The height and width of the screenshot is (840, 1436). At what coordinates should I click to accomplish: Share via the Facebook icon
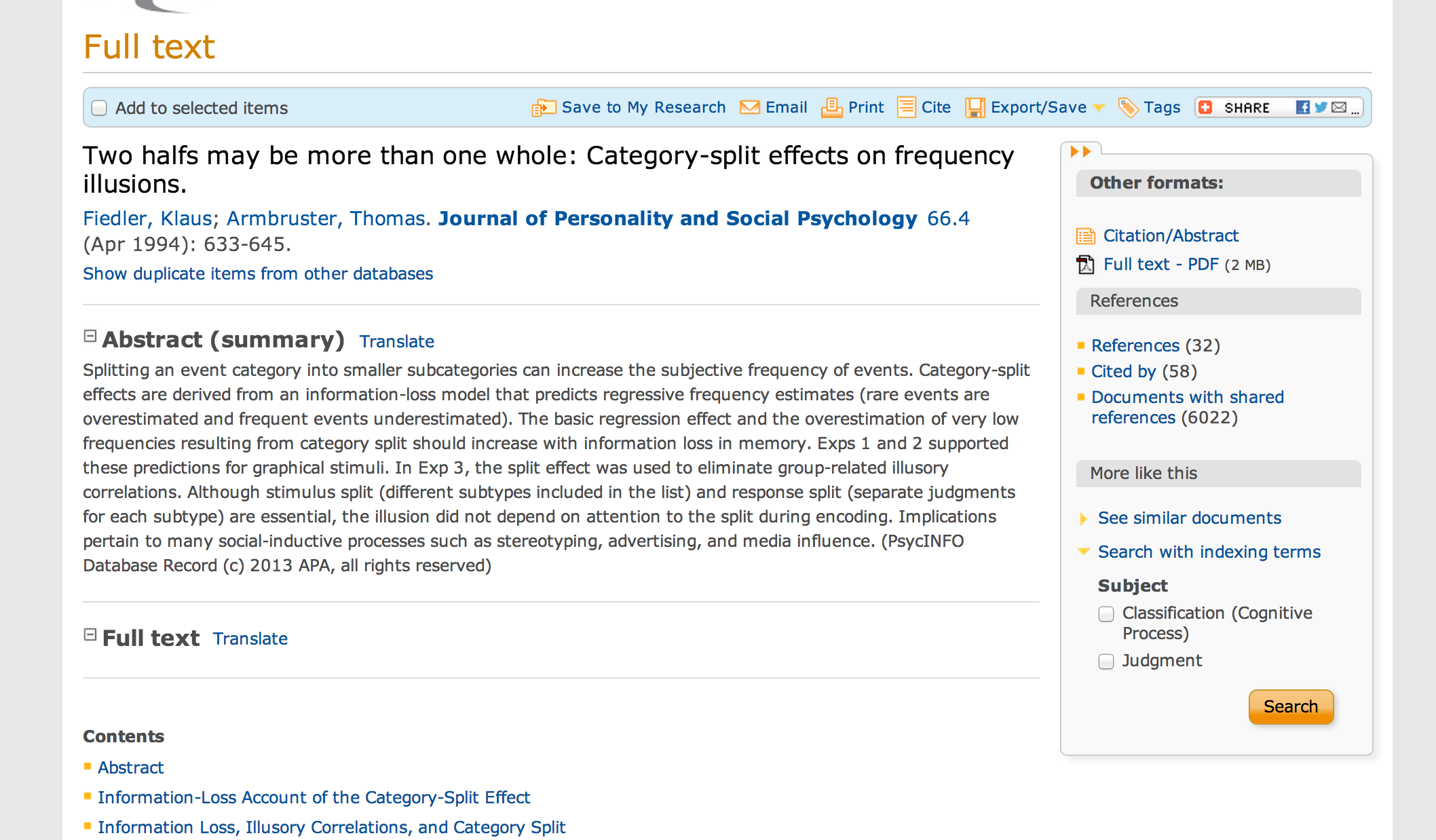click(x=1302, y=107)
